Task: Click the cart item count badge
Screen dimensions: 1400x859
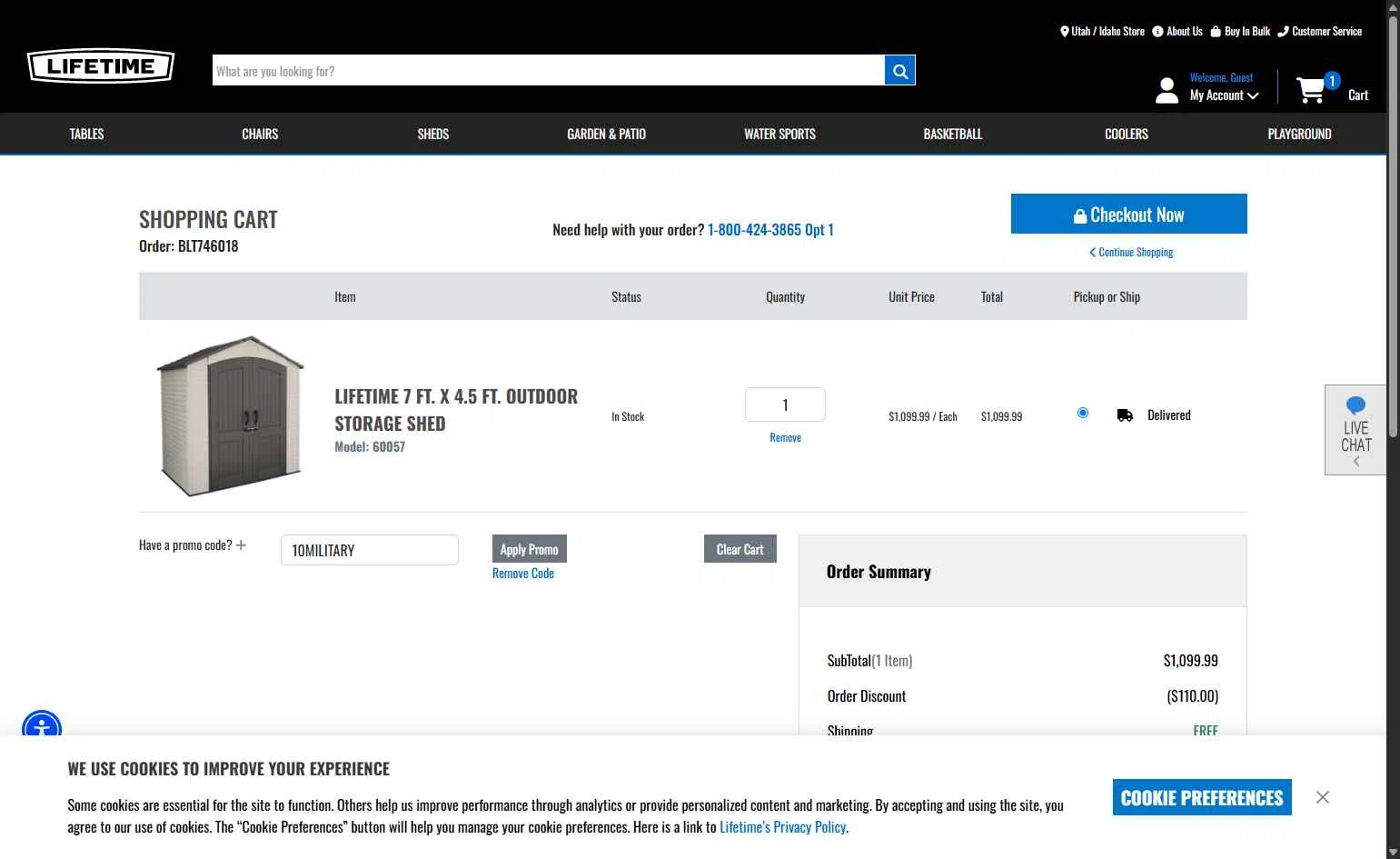Action: [x=1332, y=81]
